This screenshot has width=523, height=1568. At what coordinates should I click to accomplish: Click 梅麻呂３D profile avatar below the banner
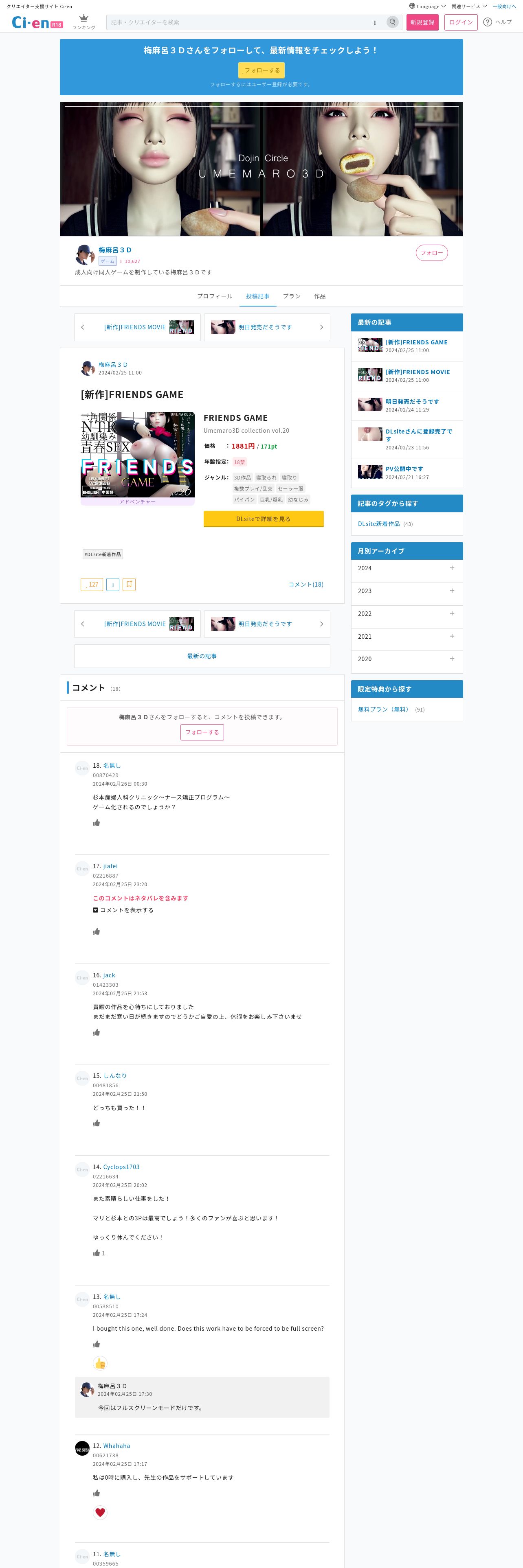[85, 254]
